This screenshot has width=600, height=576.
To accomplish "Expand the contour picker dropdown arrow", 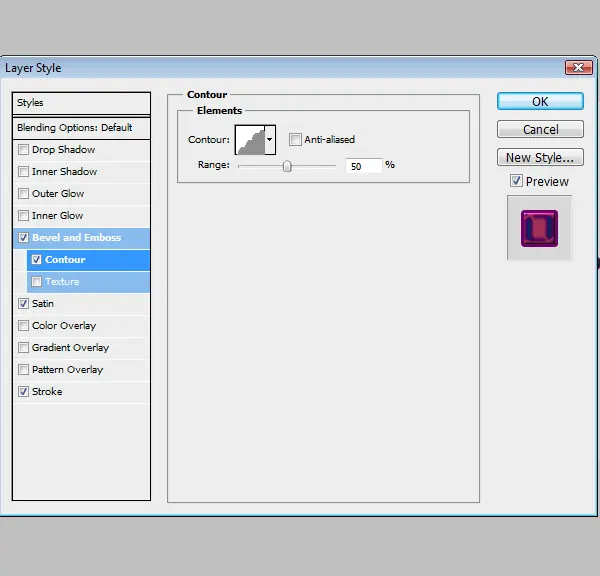I will pyautogui.click(x=270, y=140).
